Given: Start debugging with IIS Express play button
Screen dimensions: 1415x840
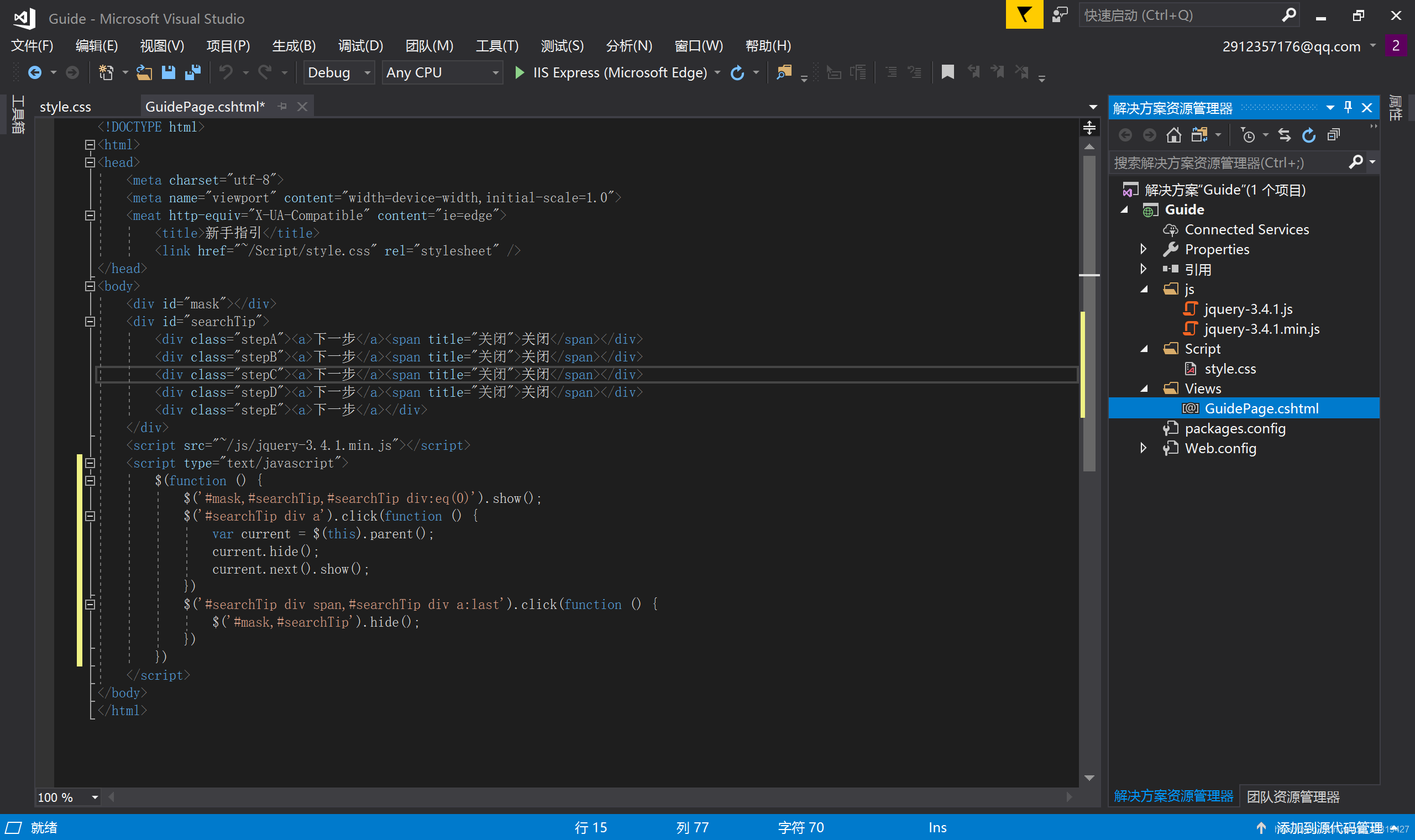Looking at the screenshot, I should [519, 72].
